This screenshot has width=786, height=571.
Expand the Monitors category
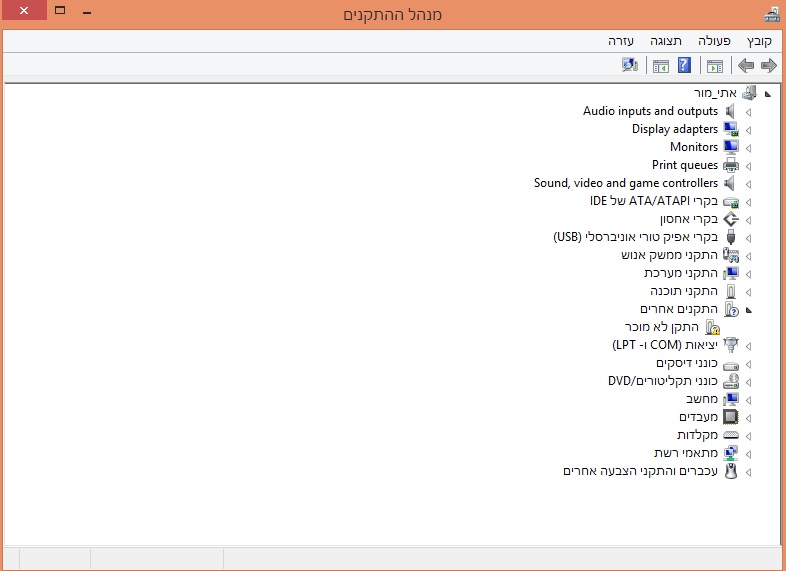749,148
